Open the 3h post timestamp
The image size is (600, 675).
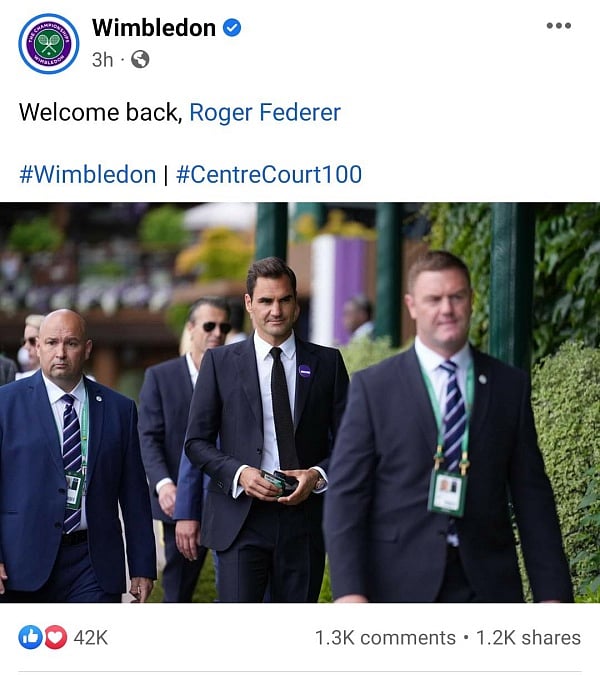(102, 60)
